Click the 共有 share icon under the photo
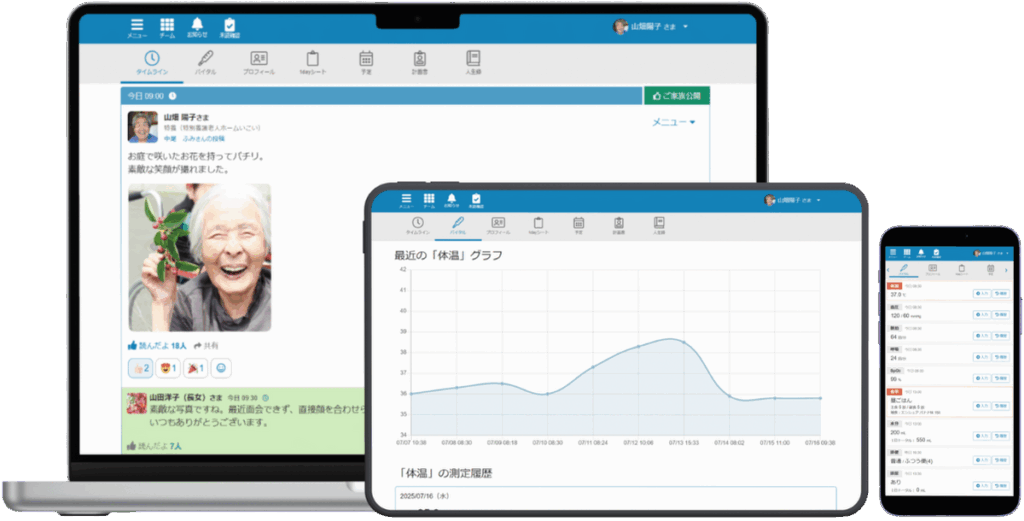The width and height of the screenshot is (1024, 521). point(206,345)
